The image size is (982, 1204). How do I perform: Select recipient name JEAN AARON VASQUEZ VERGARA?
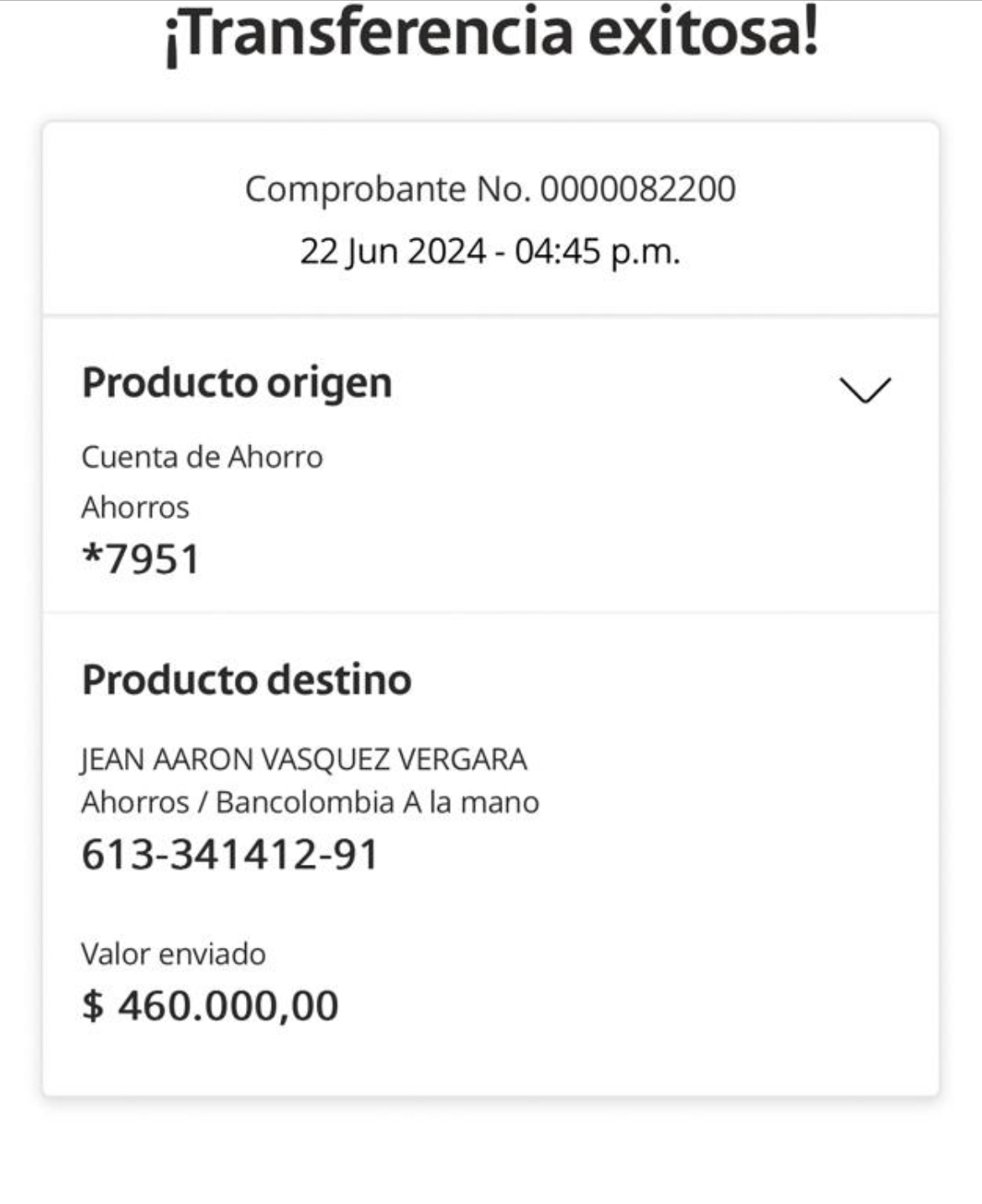click(x=304, y=759)
